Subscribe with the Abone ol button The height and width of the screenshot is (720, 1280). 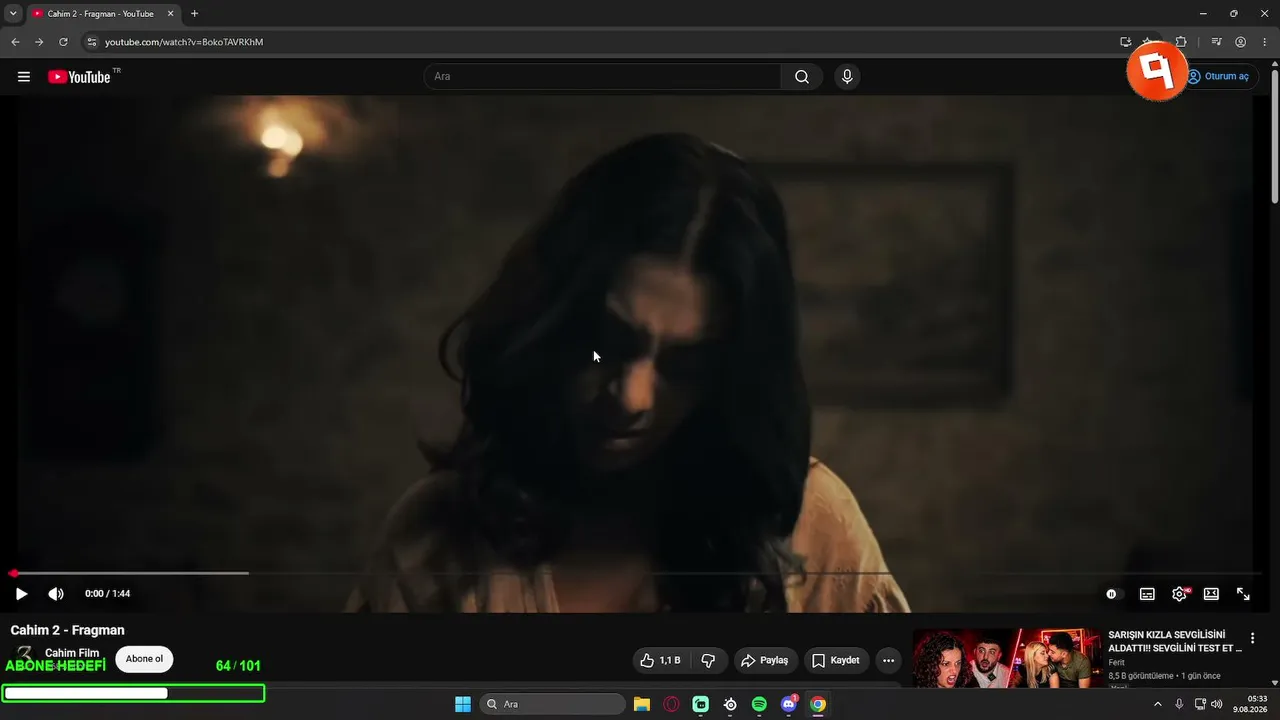click(144, 659)
